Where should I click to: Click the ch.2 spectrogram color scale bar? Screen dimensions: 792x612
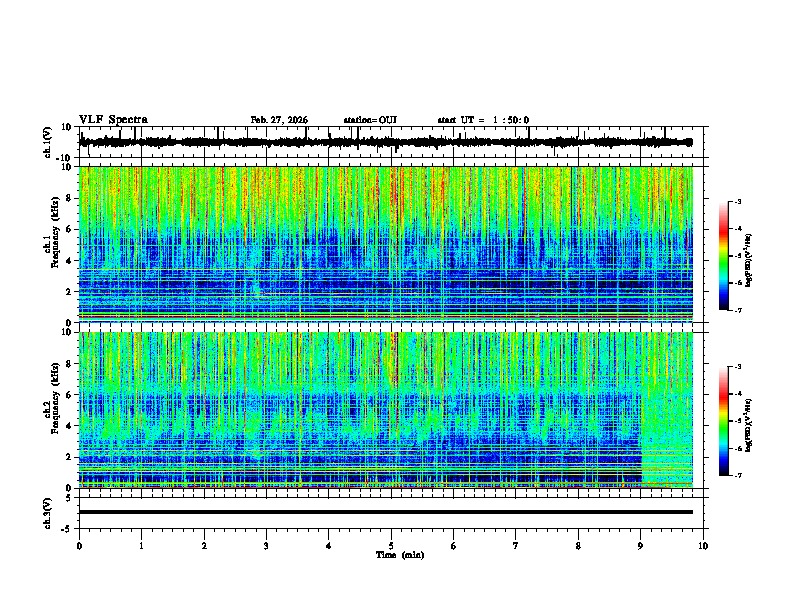724,421
